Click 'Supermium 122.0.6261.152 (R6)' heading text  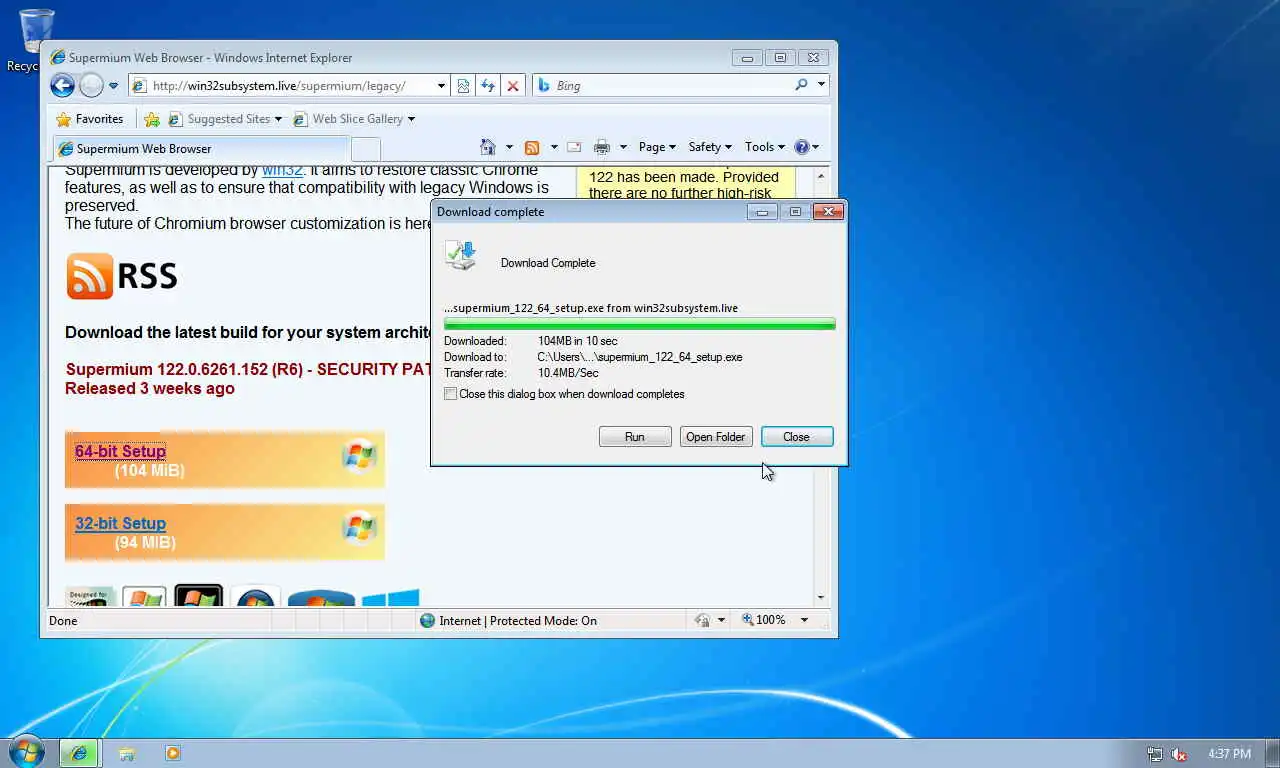pos(184,369)
